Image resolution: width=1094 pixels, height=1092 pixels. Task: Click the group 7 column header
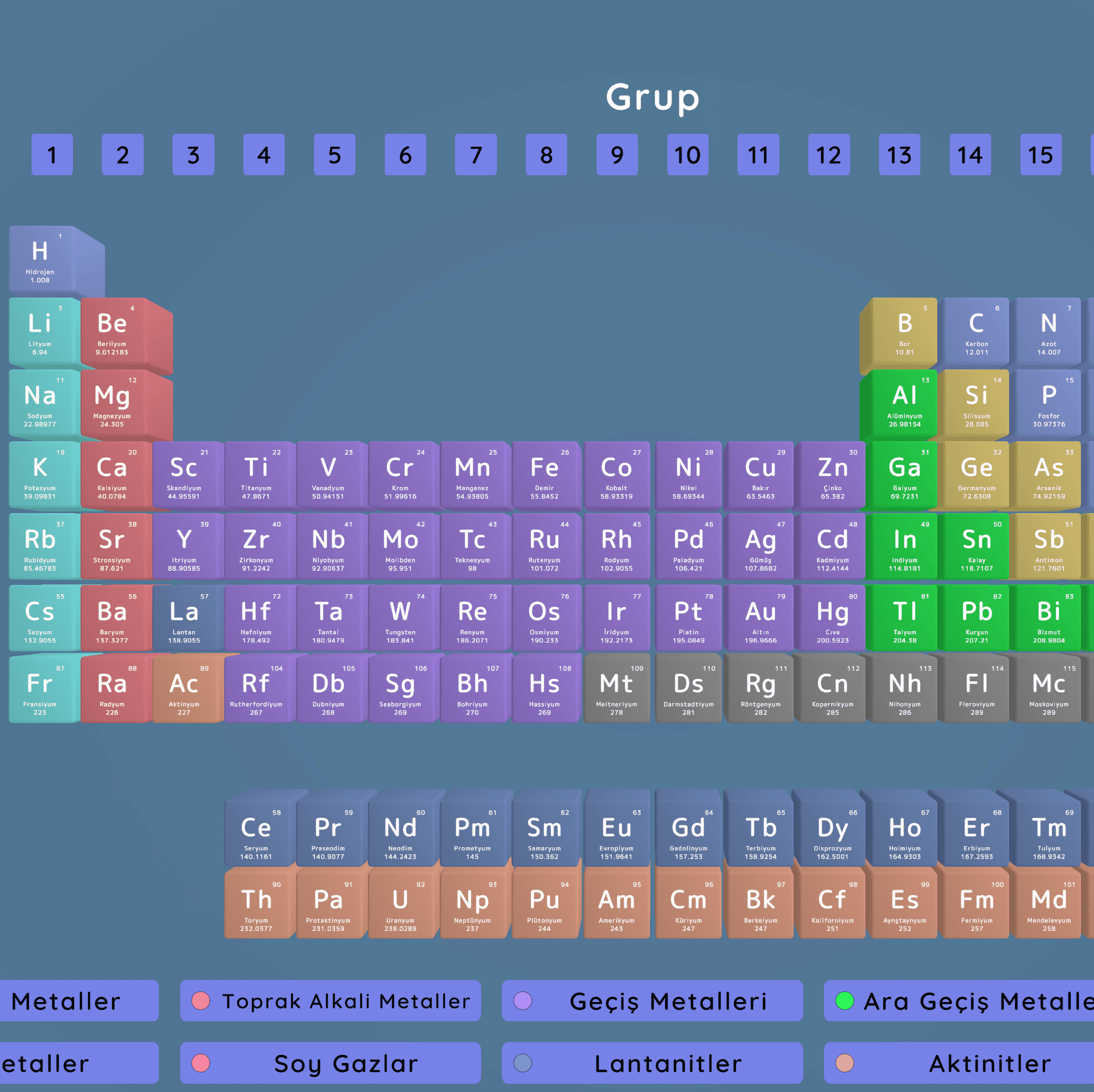pyautogui.click(x=476, y=155)
